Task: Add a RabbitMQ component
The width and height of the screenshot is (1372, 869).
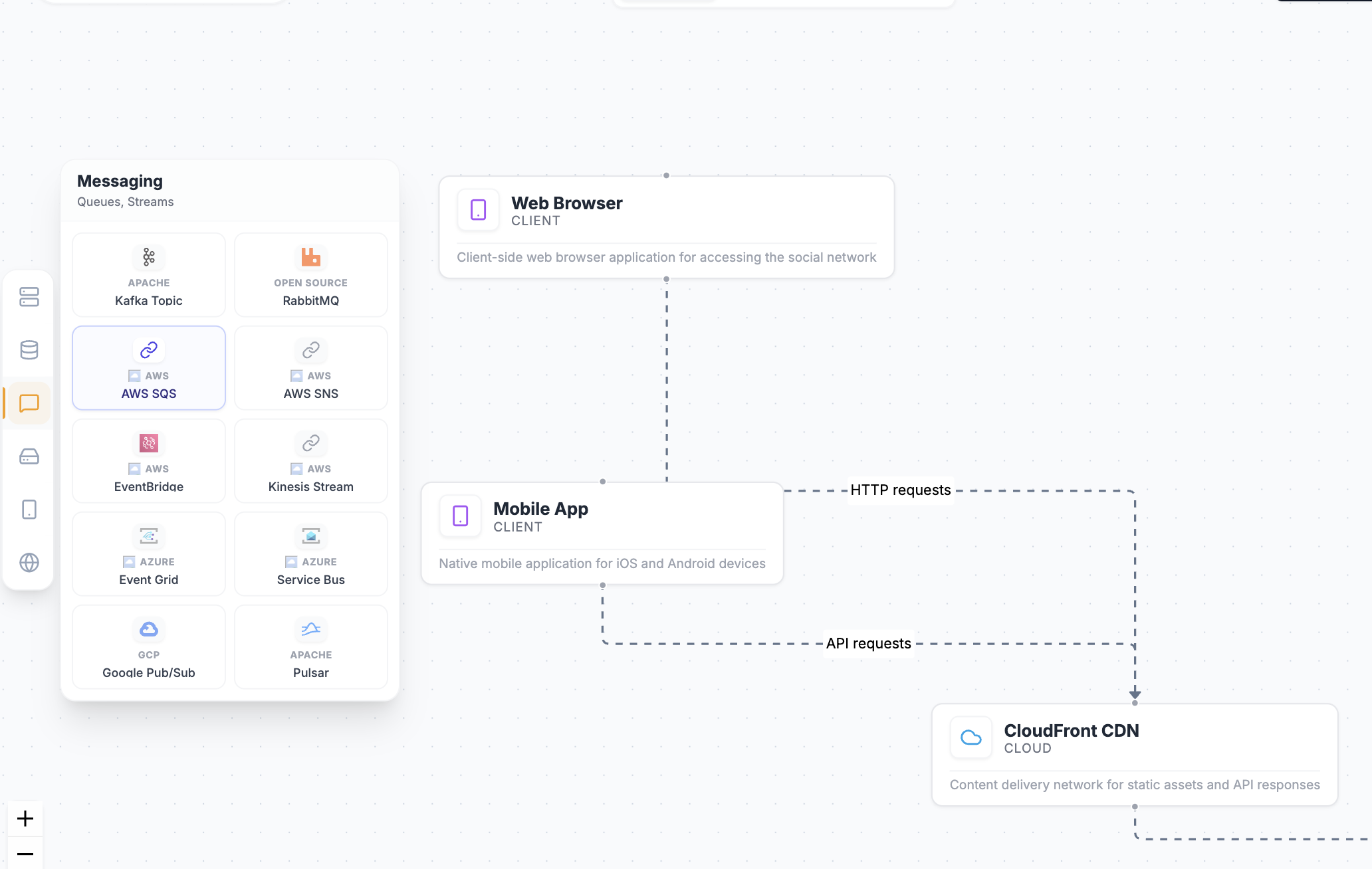Action: coord(311,275)
